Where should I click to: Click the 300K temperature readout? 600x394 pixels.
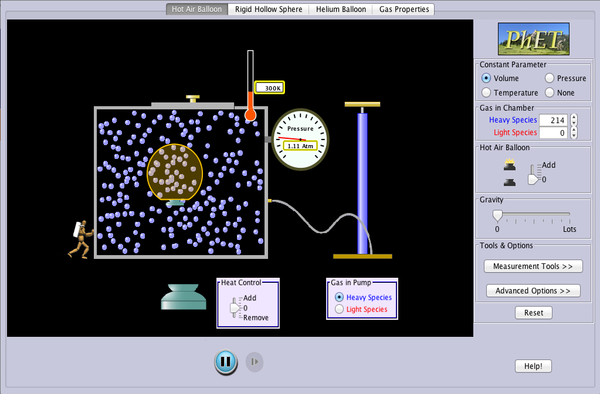pyautogui.click(x=269, y=88)
